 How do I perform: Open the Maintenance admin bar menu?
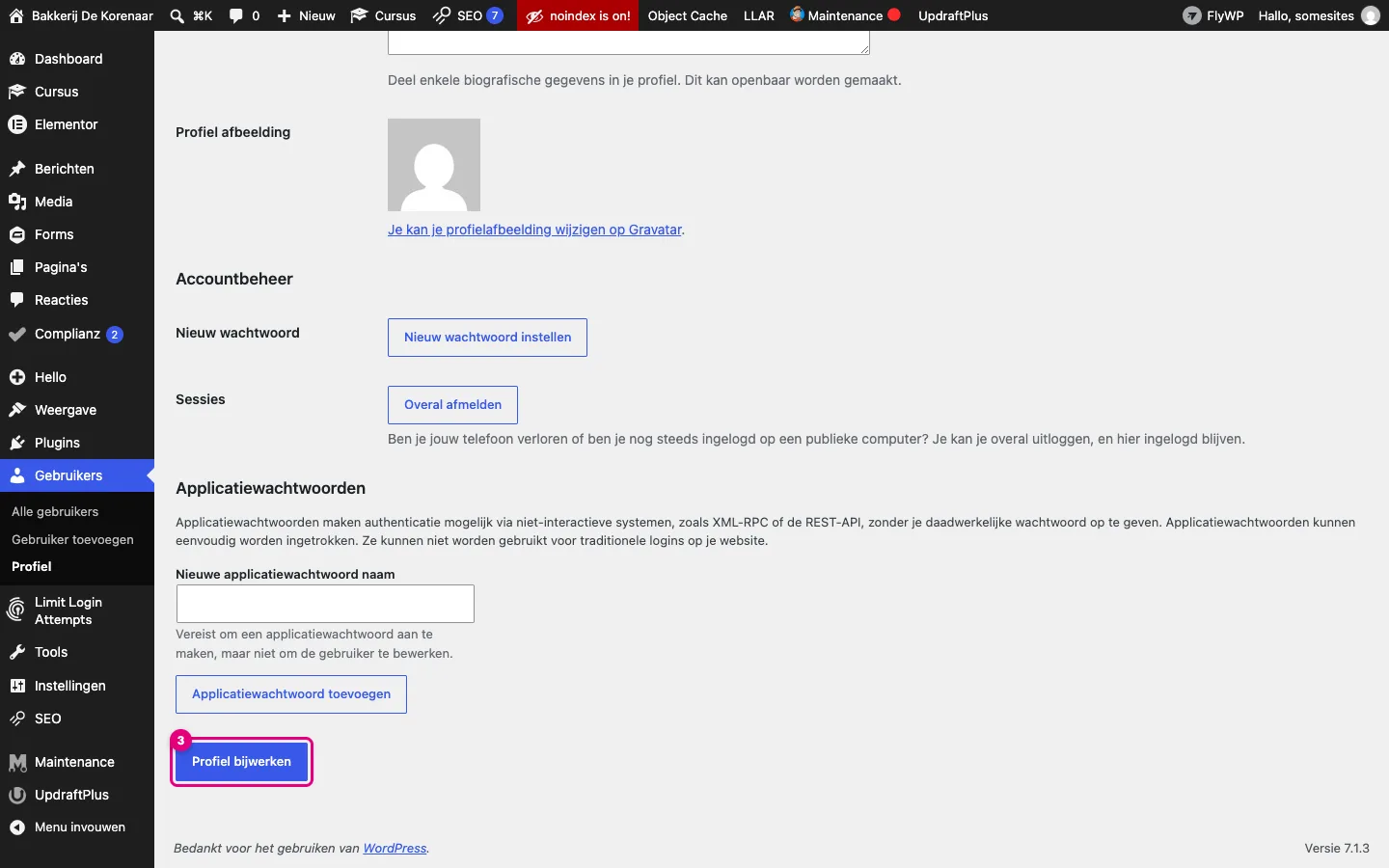coord(845,15)
